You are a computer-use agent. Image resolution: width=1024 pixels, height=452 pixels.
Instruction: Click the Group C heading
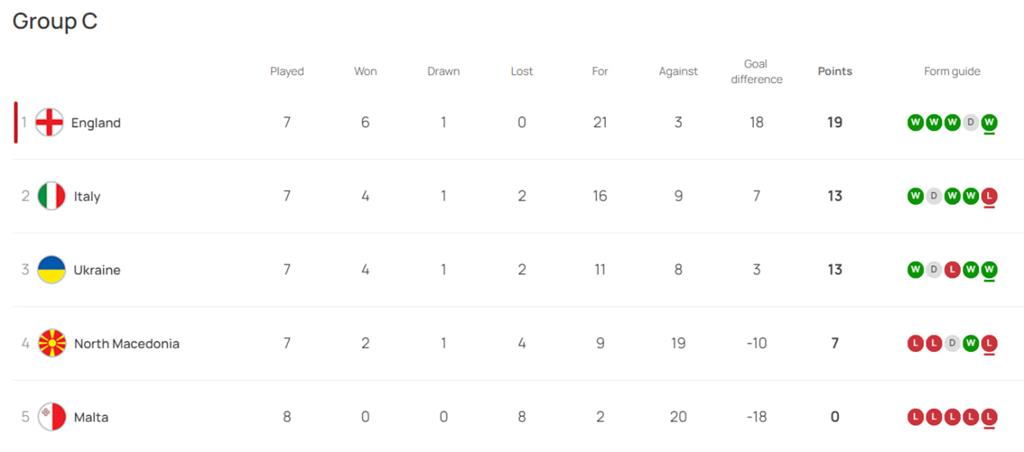click(55, 21)
